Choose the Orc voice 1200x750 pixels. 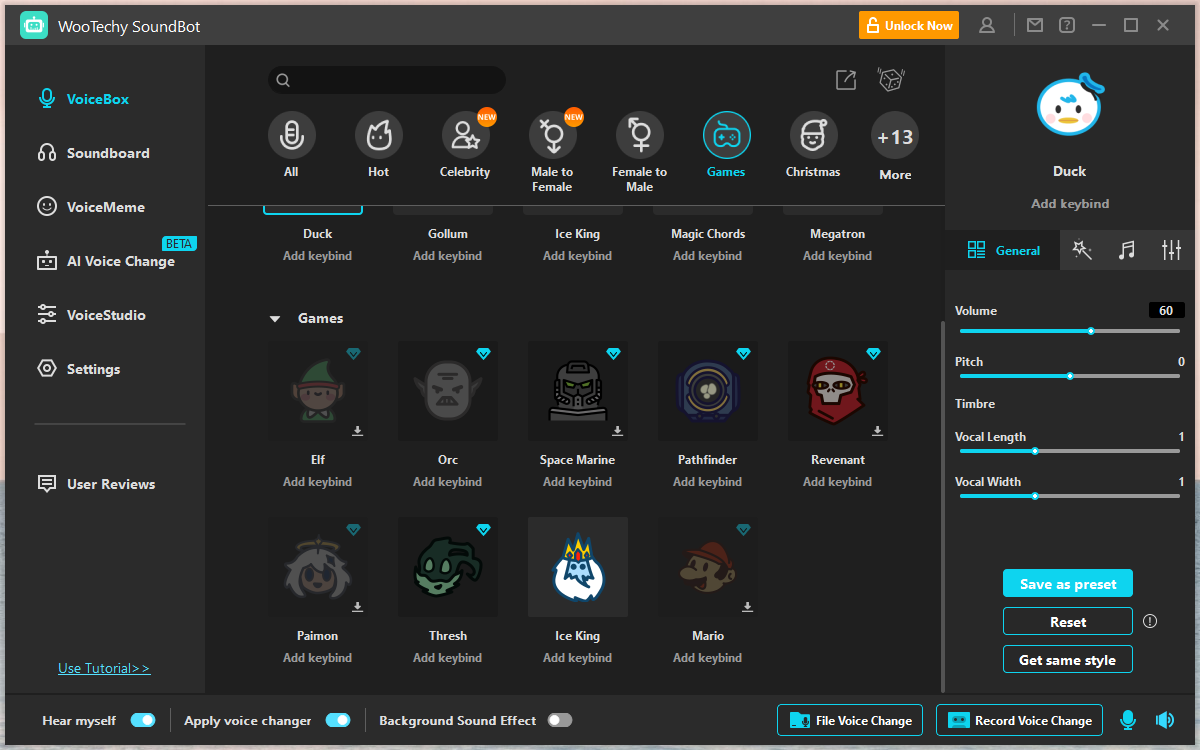(x=448, y=391)
